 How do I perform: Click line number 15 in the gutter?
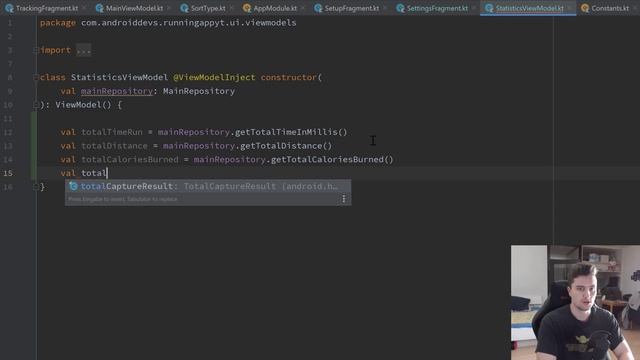click(8, 173)
